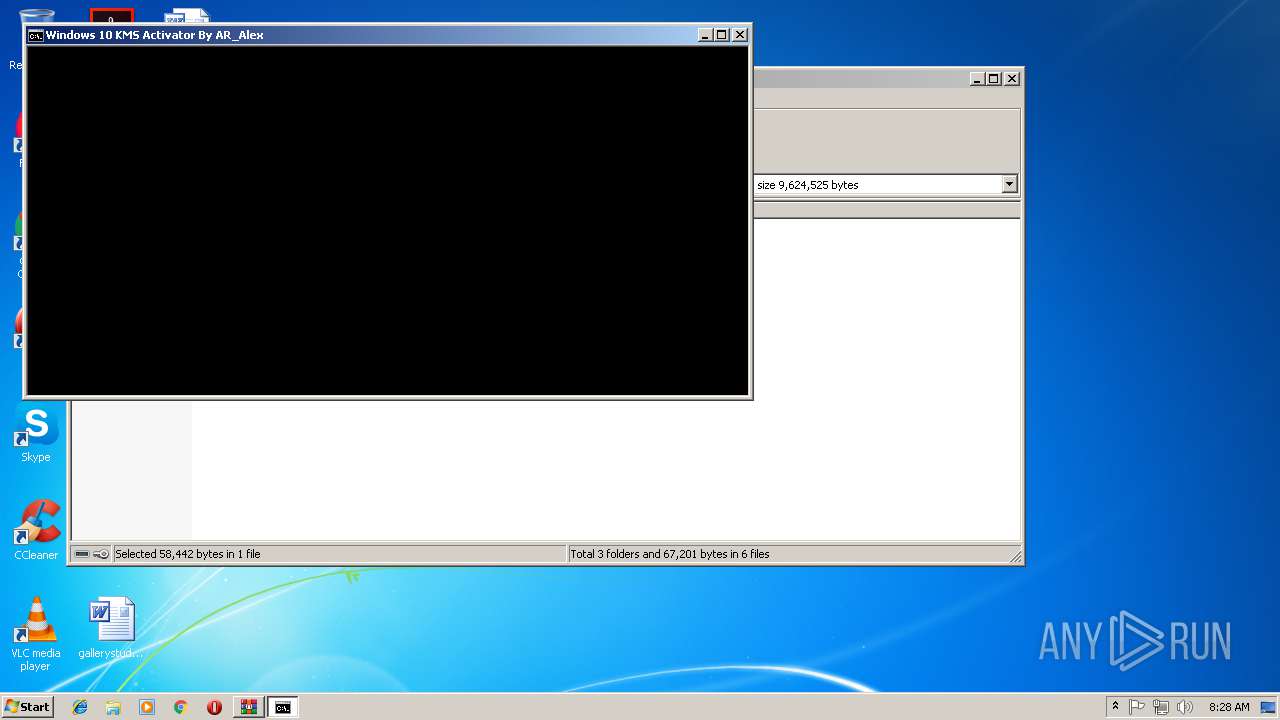Viewport: 1280px width, 720px height.
Task: Open network status tray icon
Action: [1161, 707]
